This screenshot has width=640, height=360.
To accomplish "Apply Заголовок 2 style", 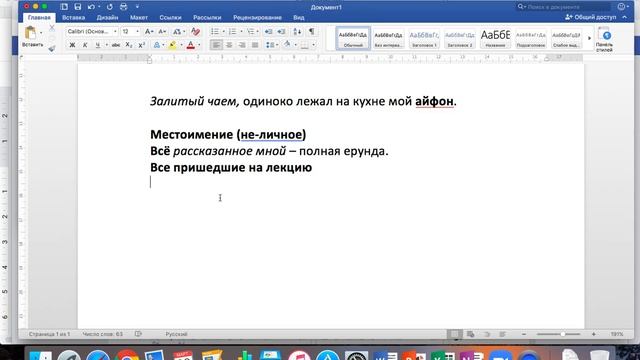I will pos(460,38).
